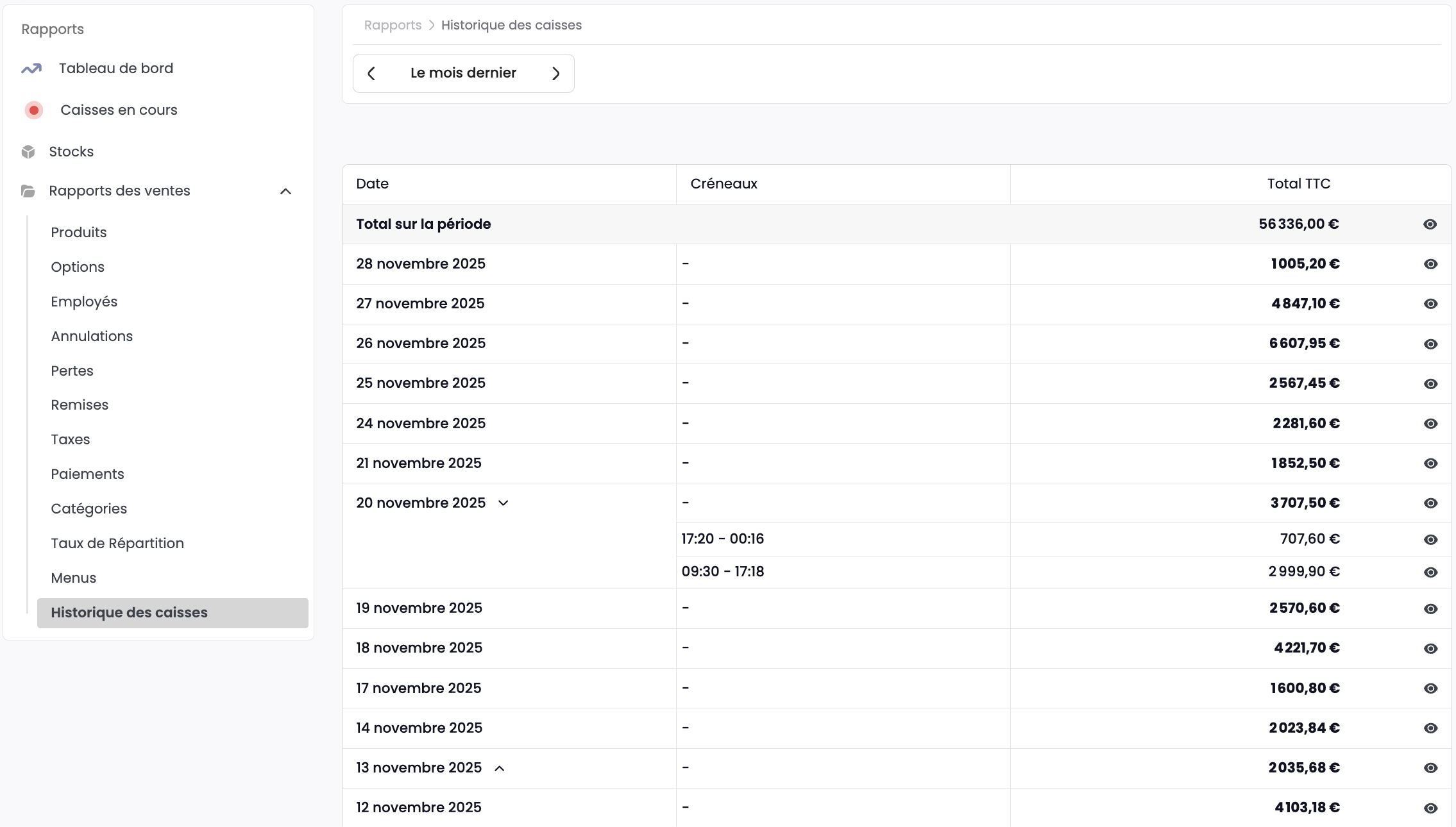Viewport: 1456px width, 827px height.
Task: Click eye icon for 28 novembre 2025
Action: tap(1430, 264)
